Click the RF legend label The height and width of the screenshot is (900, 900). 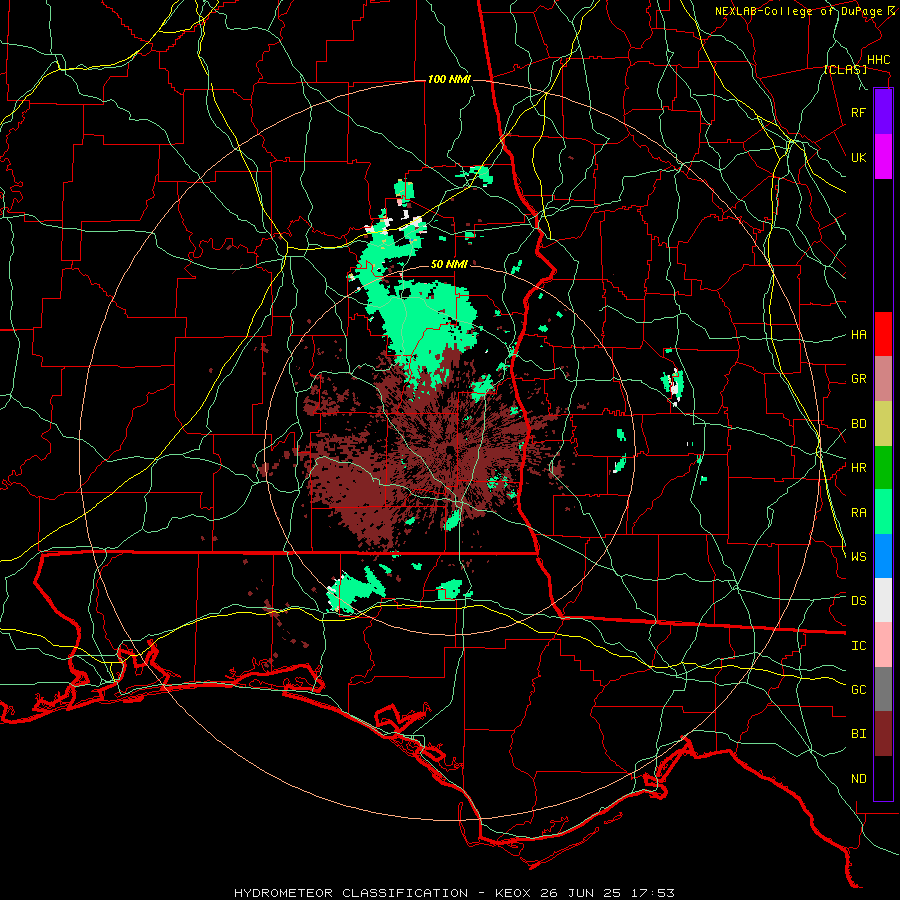(858, 112)
